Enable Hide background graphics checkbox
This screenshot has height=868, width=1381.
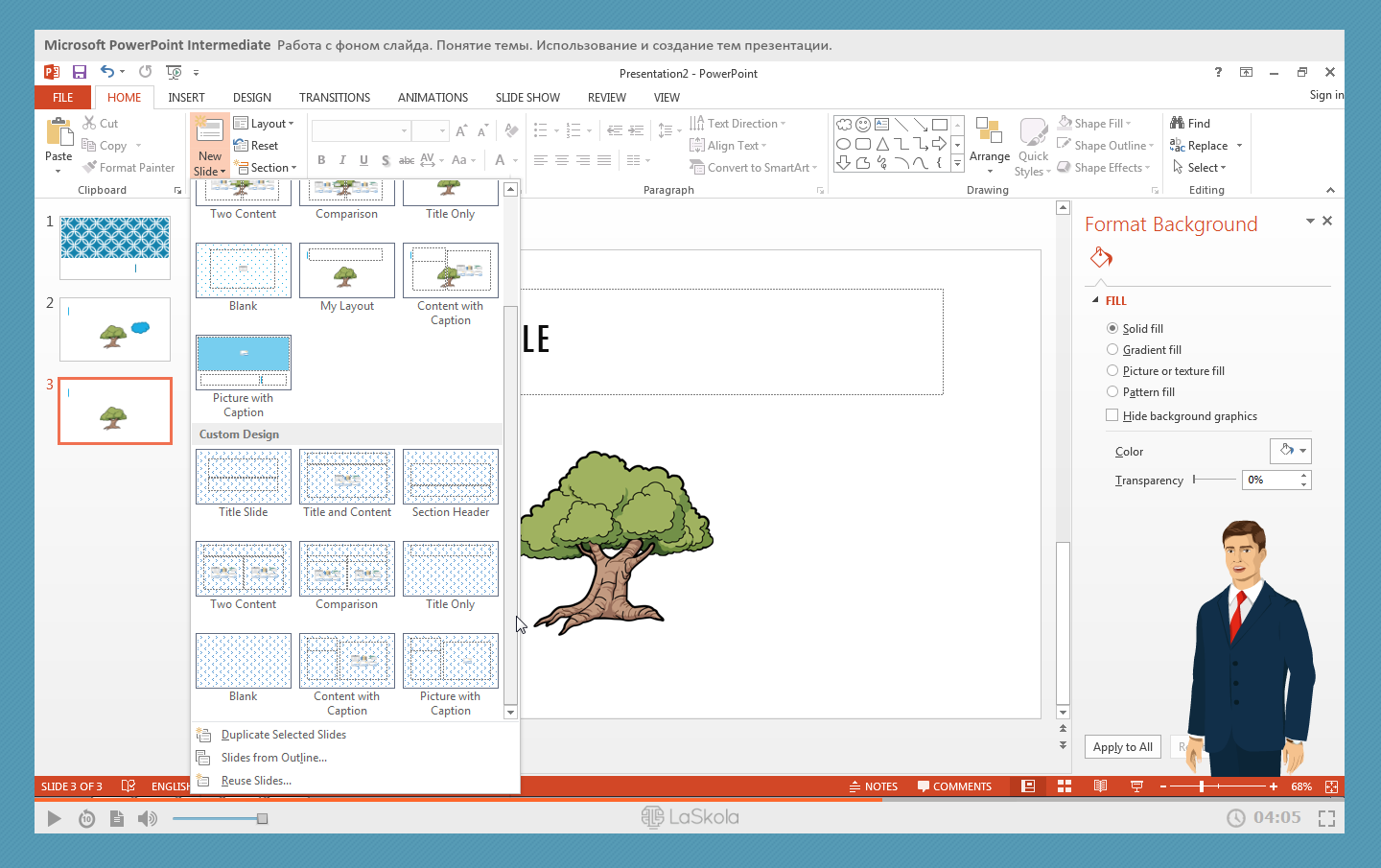[x=1112, y=416]
